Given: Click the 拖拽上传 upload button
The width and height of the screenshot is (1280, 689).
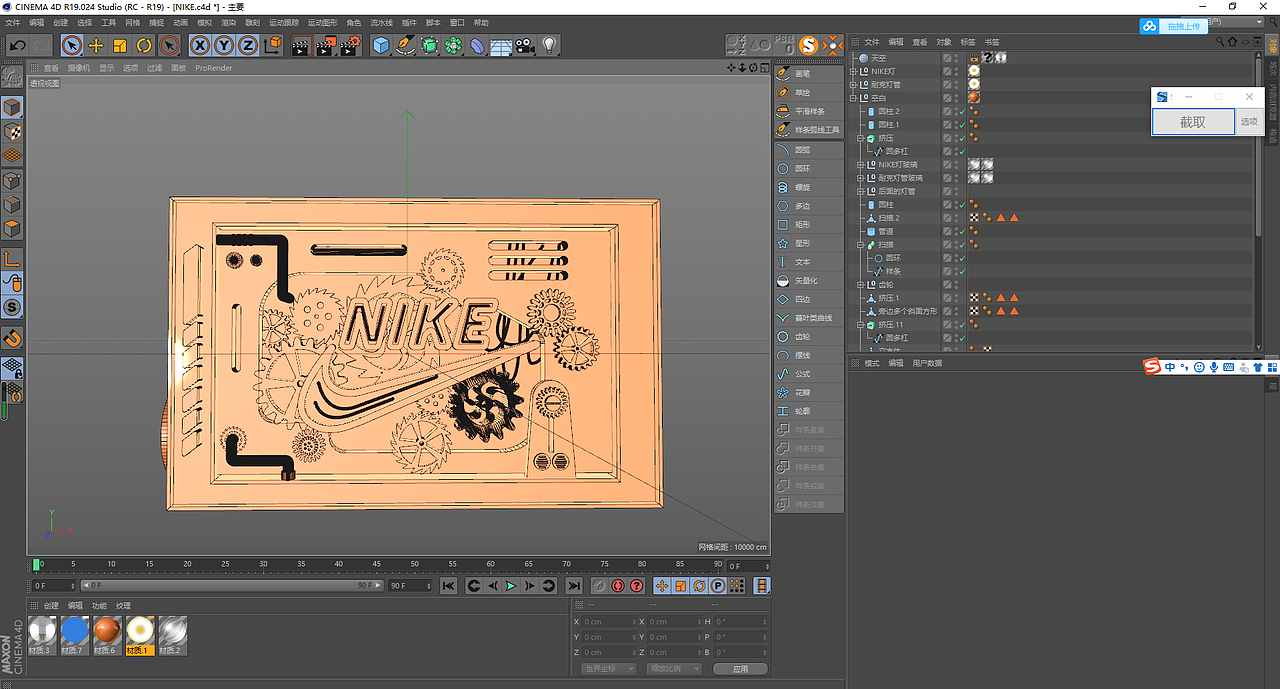Looking at the screenshot, I should [x=1175, y=27].
